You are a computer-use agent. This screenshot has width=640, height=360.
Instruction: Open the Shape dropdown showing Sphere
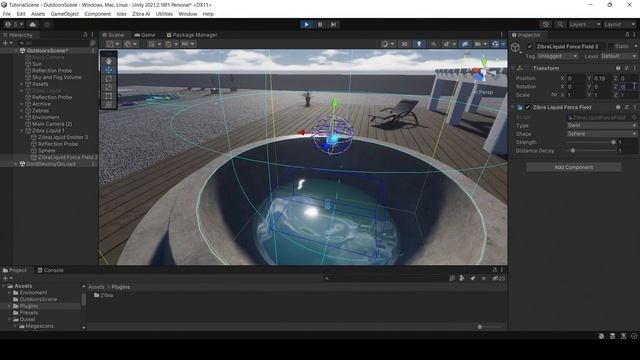[602, 134]
